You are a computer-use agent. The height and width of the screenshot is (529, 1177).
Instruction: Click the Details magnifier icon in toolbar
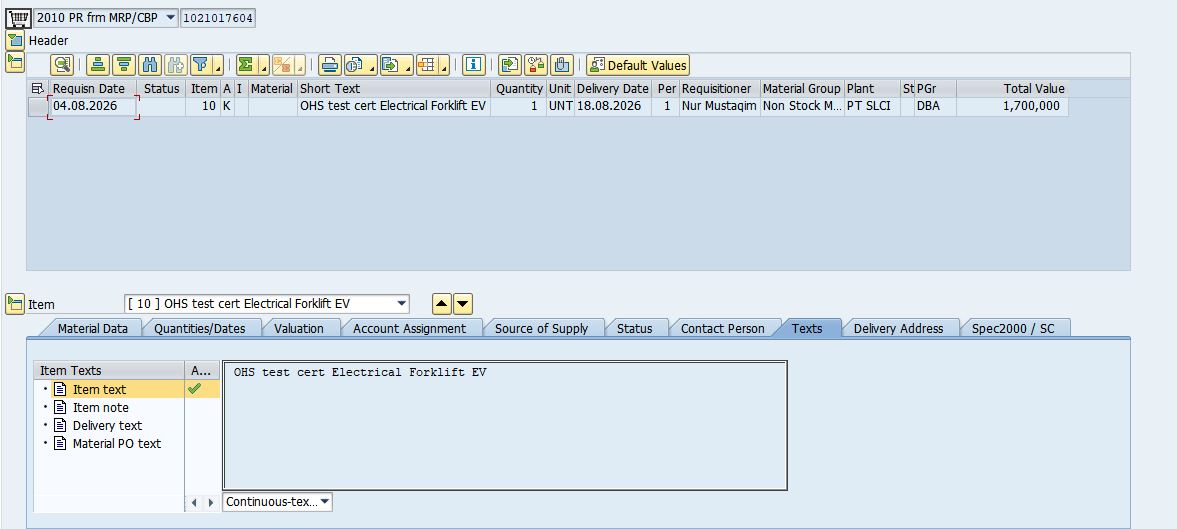62,65
